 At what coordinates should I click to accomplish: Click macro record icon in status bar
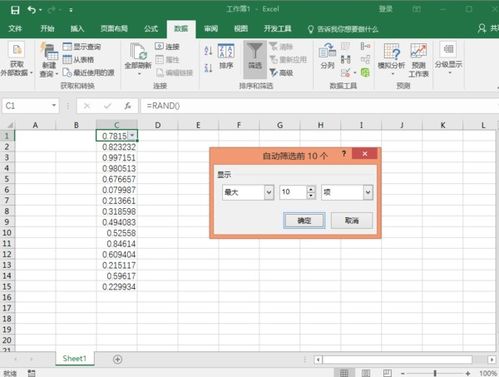(31, 373)
